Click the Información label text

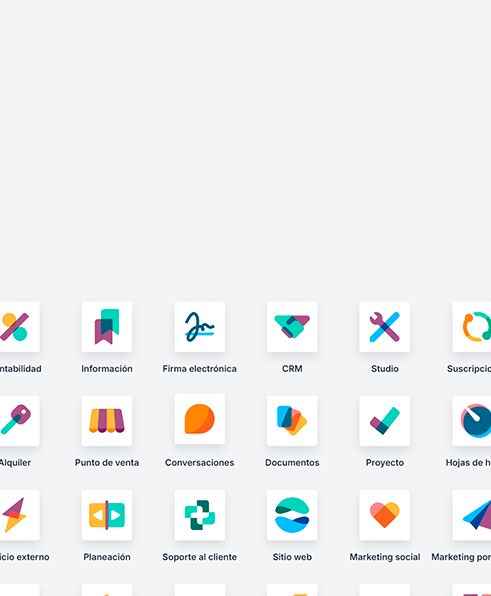click(107, 369)
